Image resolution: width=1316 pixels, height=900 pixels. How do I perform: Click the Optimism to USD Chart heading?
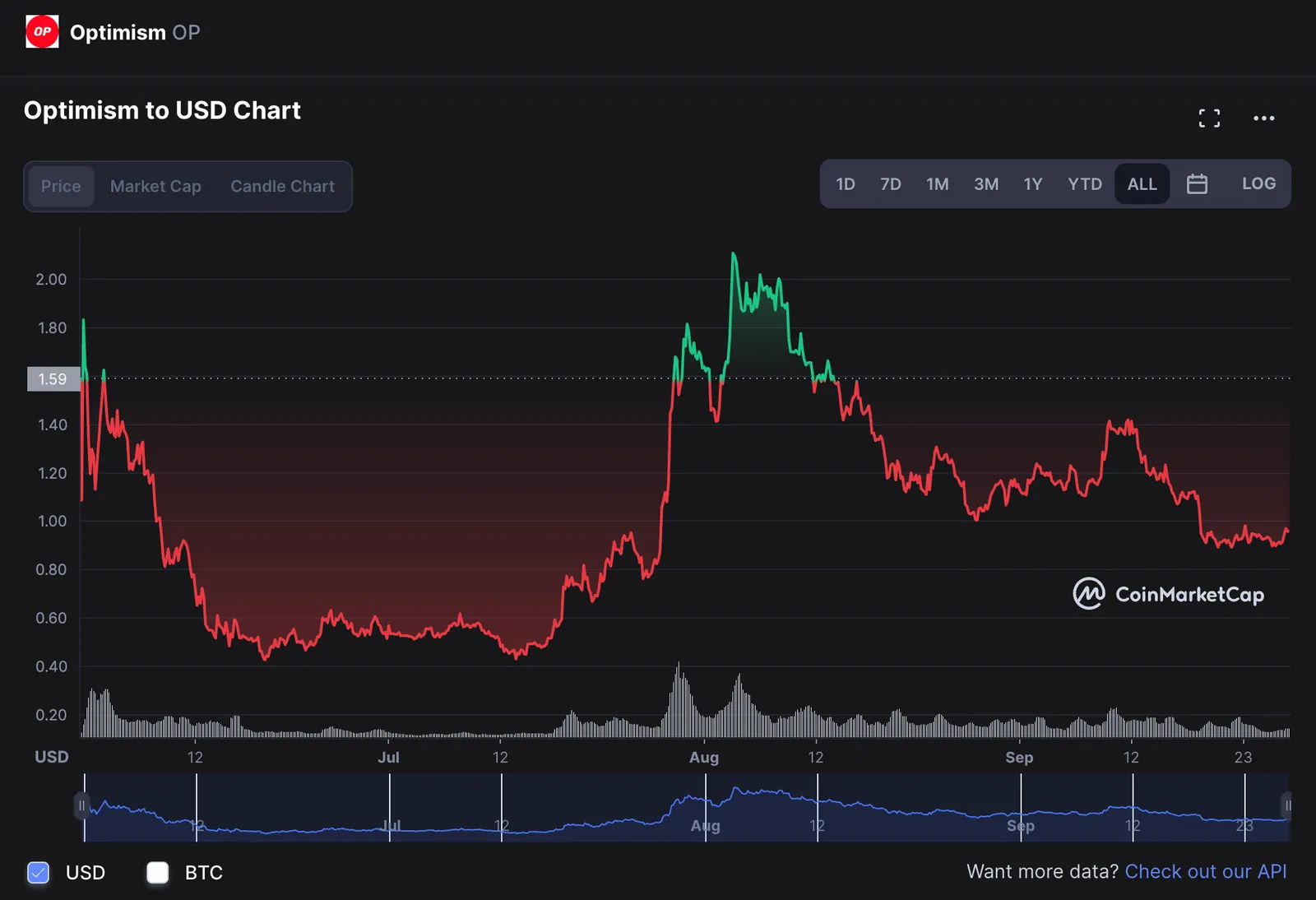click(162, 110)
